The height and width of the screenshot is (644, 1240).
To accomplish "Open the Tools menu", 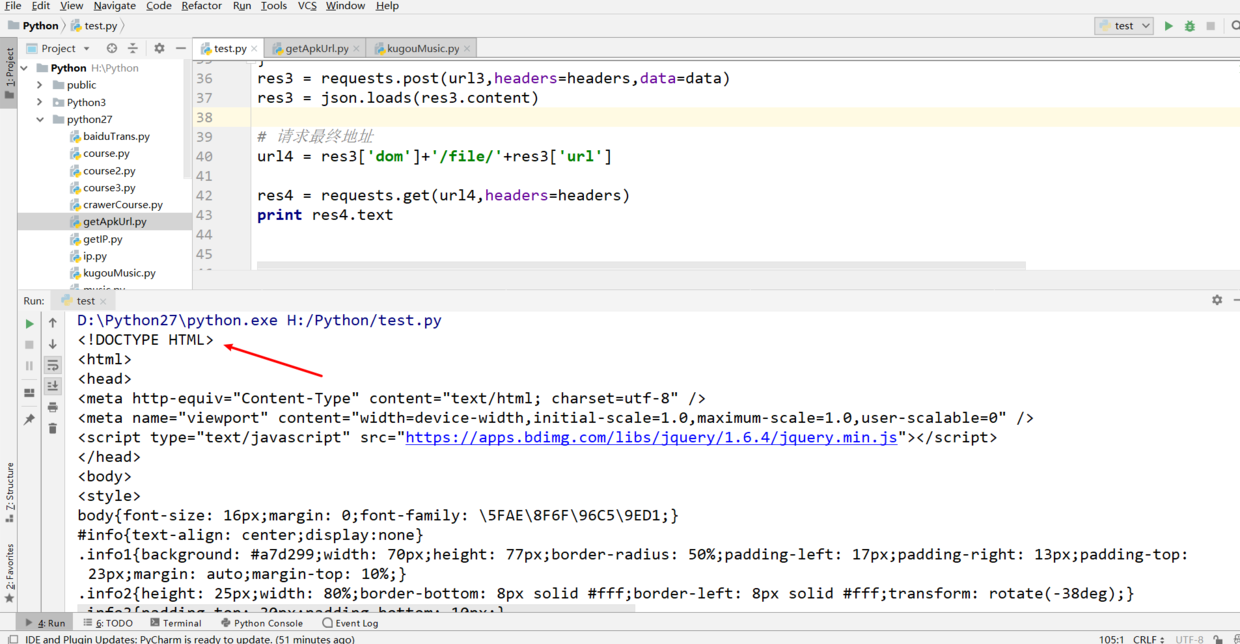I will click(x=274, y=6).
